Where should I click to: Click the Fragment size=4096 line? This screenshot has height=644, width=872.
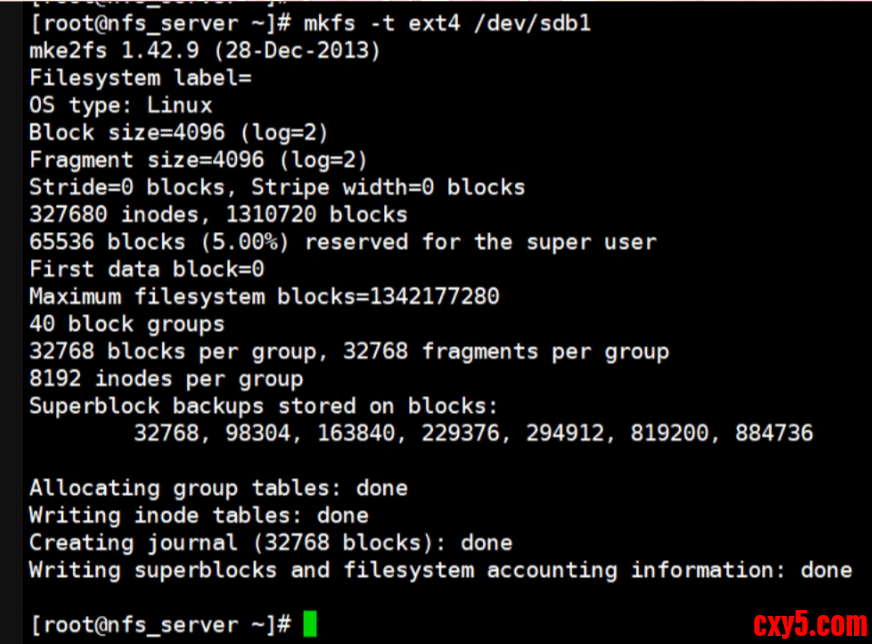tap(198, 160)
